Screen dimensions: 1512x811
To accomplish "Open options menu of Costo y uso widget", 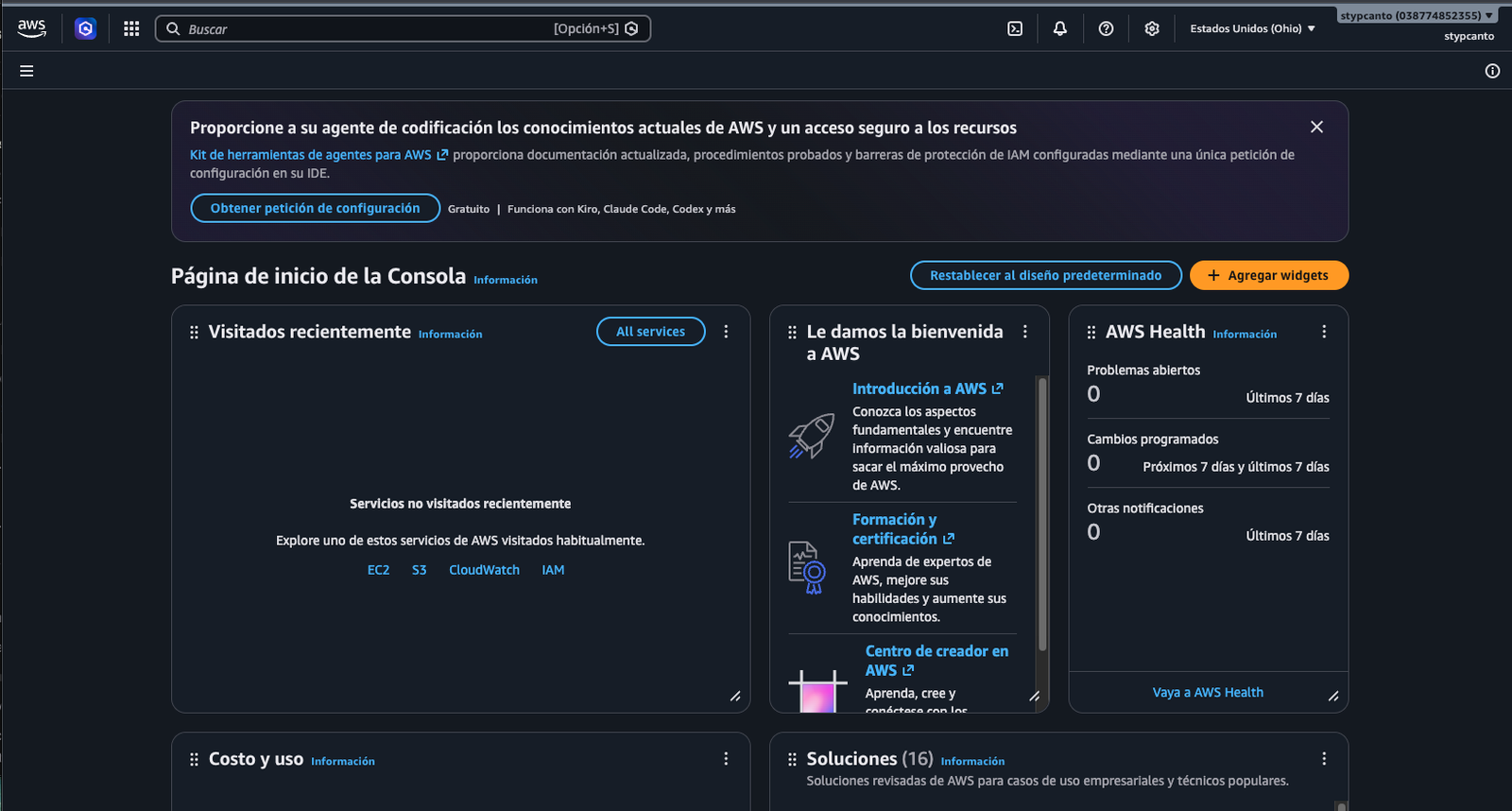I will pos(726,759).
